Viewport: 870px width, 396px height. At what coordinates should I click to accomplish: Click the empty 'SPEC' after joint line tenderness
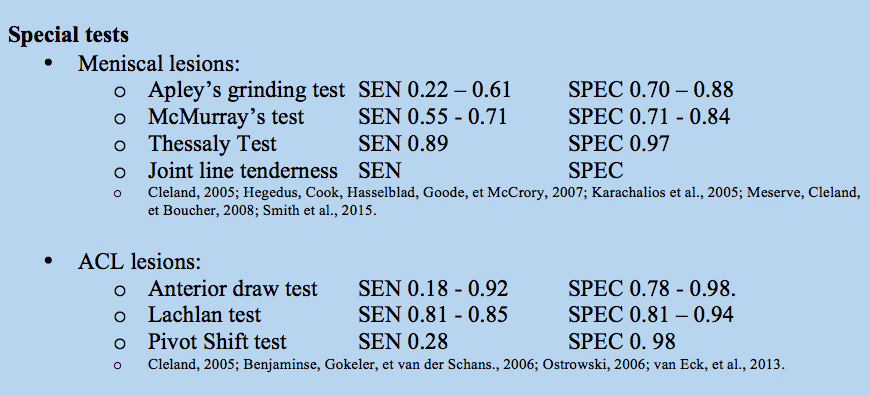(x=595, y=171)
